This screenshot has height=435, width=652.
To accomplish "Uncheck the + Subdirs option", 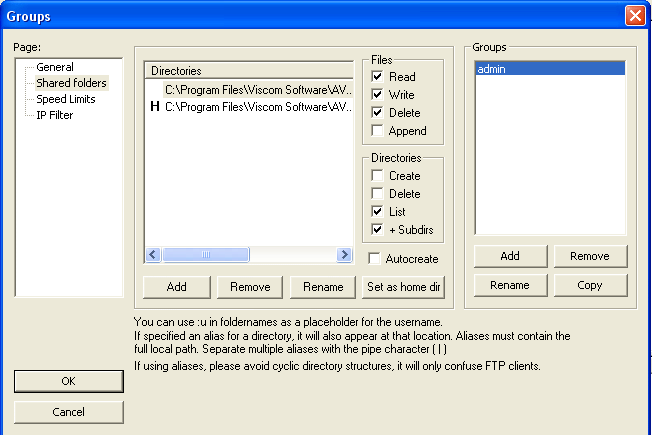I will coord(377,230).
